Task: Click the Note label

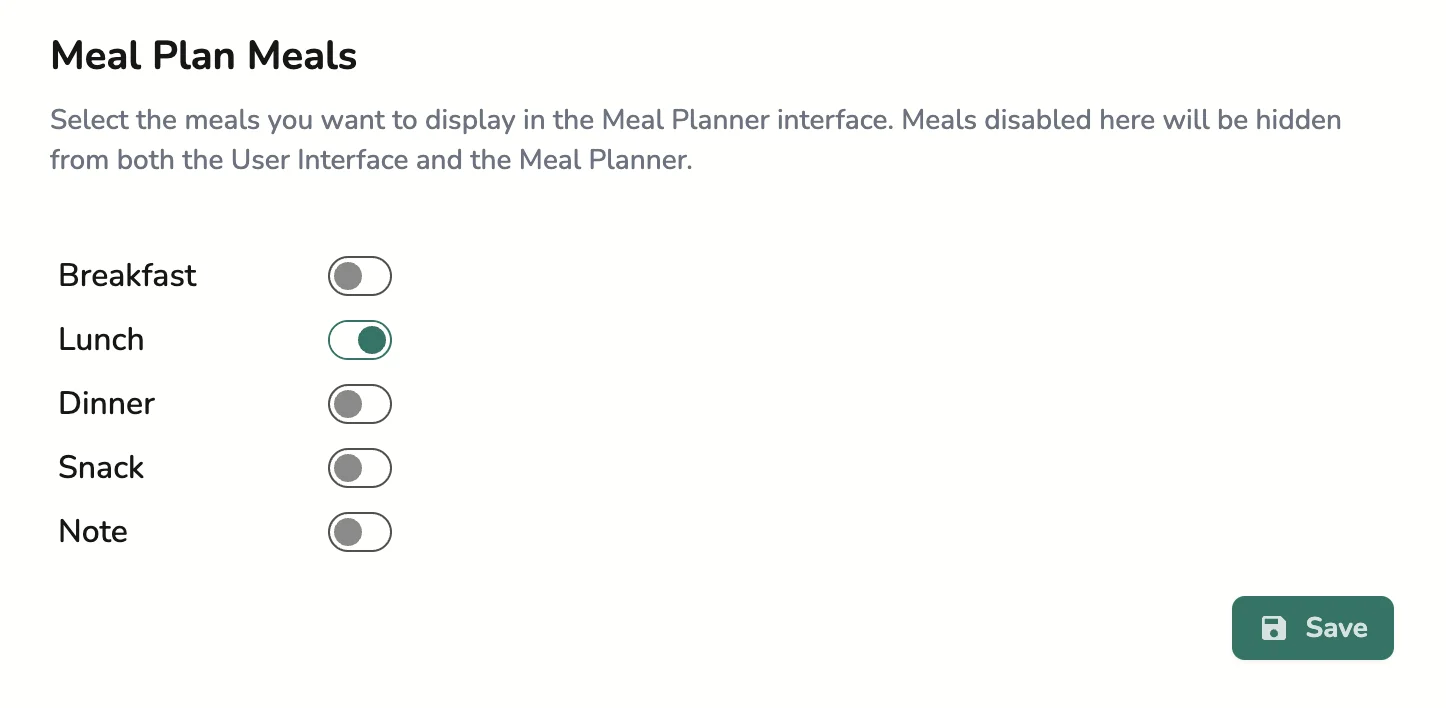Action: coord(92,532)
